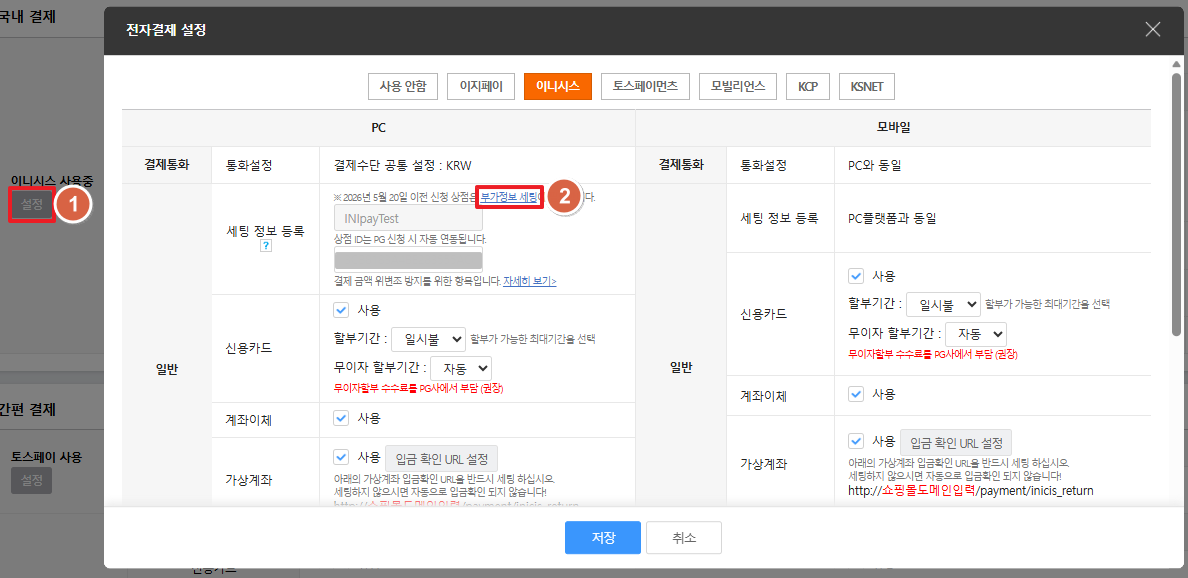Open mobile 할부기간 일시불 dropdown
Viewport: 1188px width, 578px height.
[x=943, y=304]
